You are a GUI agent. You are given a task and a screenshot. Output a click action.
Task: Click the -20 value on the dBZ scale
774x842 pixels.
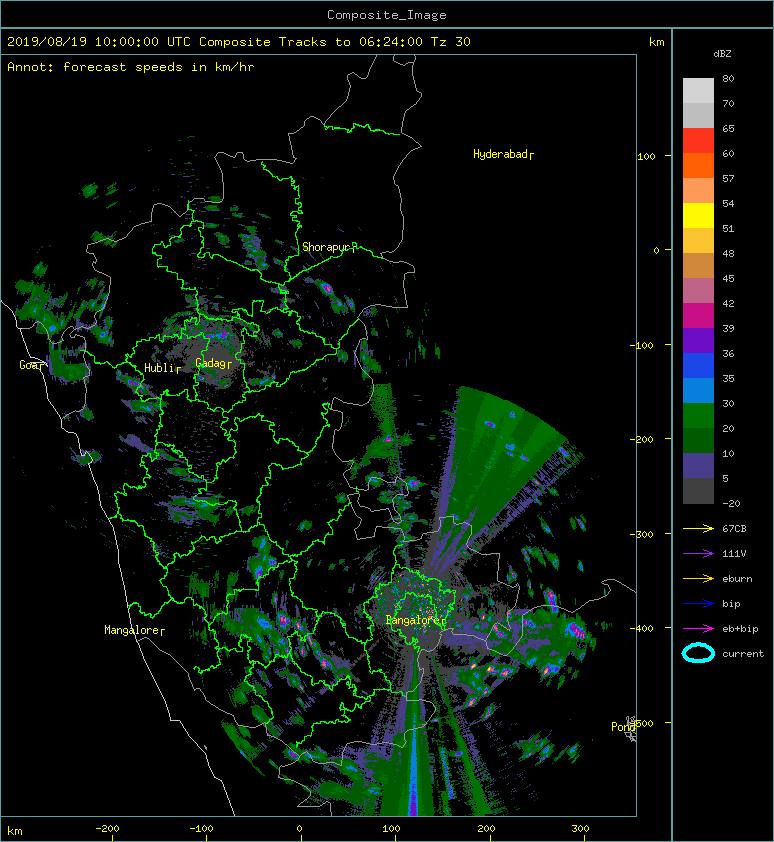731,504
